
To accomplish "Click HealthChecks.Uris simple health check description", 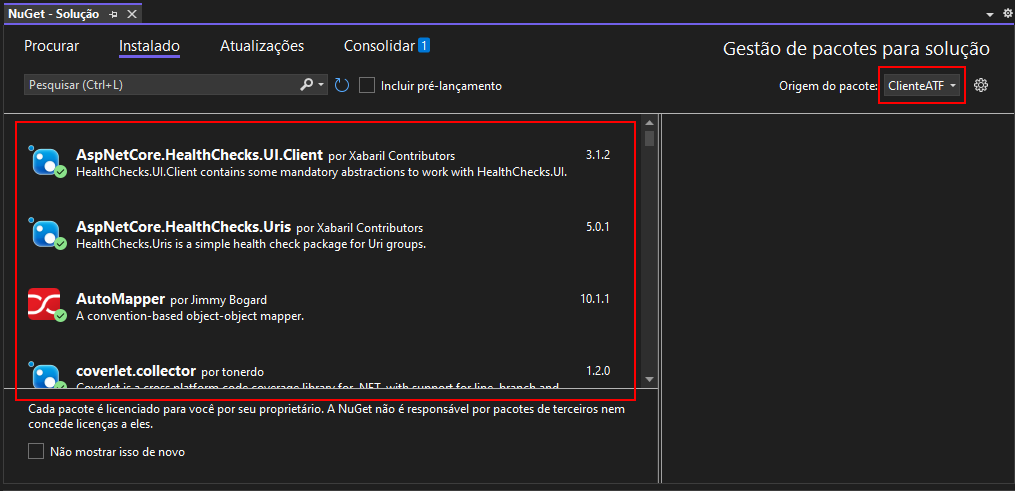I will (251, 245).
